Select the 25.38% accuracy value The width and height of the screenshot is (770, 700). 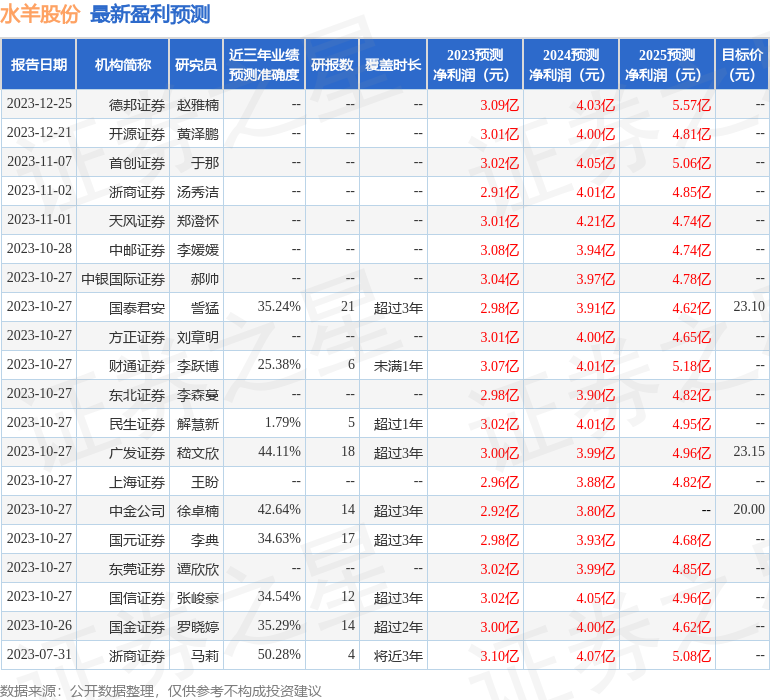pos(279,364)
